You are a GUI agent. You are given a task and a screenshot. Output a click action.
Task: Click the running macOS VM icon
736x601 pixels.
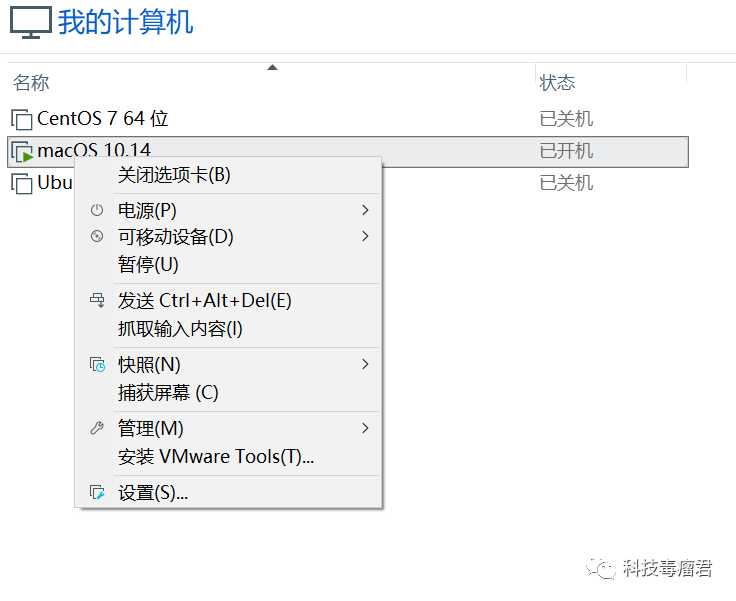(21, 152)
